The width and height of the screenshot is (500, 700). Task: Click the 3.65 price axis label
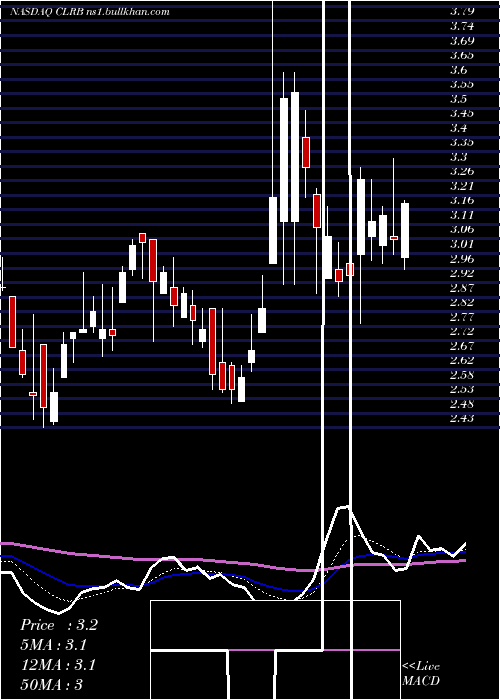click(462, 55)
